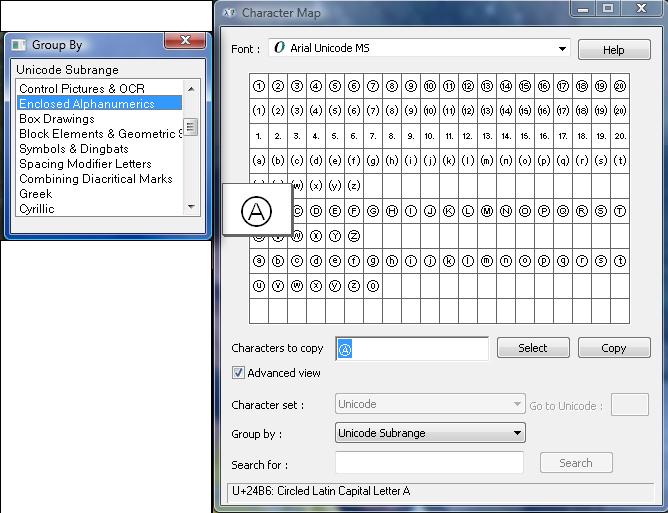
Task: Click the Search for text field
Action: (429, 463)
